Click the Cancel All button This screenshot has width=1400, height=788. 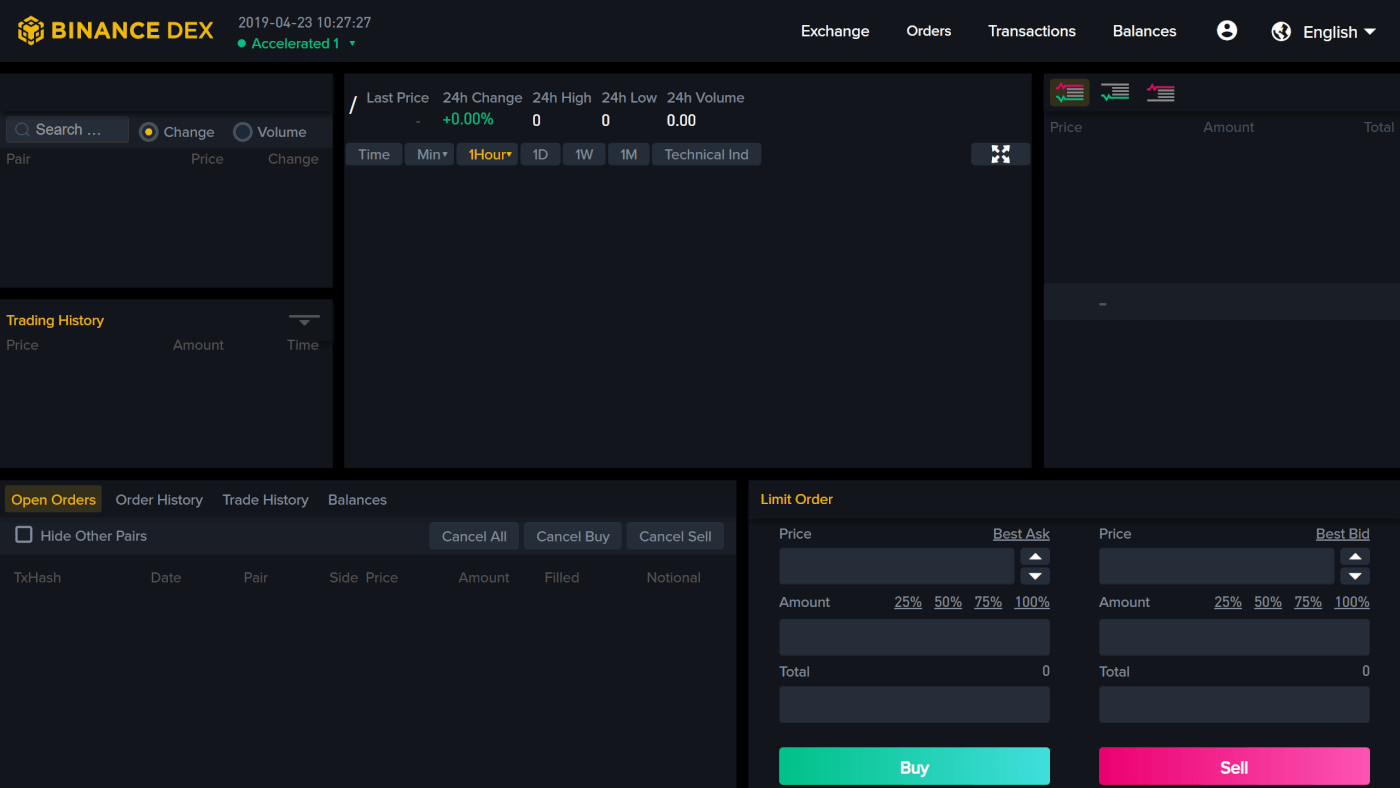[x=474, y=536]
